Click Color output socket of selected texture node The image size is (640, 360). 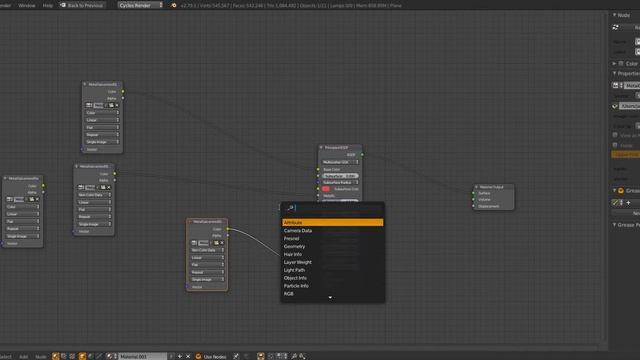(x=228, y=229)
